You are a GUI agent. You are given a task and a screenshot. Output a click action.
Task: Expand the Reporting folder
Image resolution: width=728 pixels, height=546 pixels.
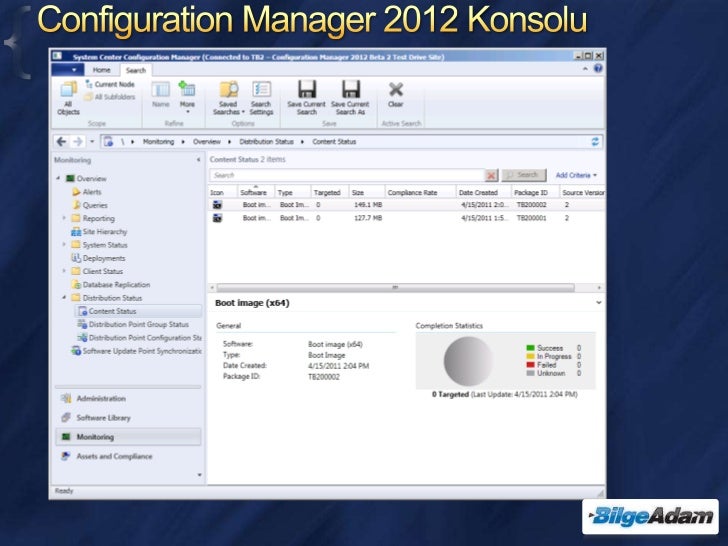[x=64, y=218]
